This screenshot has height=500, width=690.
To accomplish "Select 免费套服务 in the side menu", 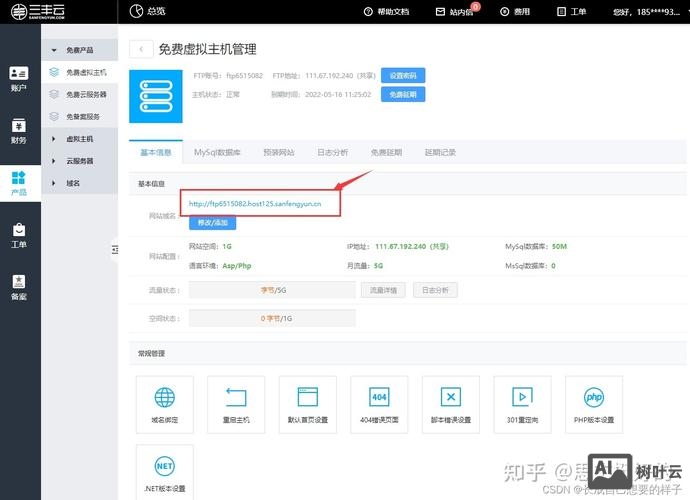I will coord(80,116).
